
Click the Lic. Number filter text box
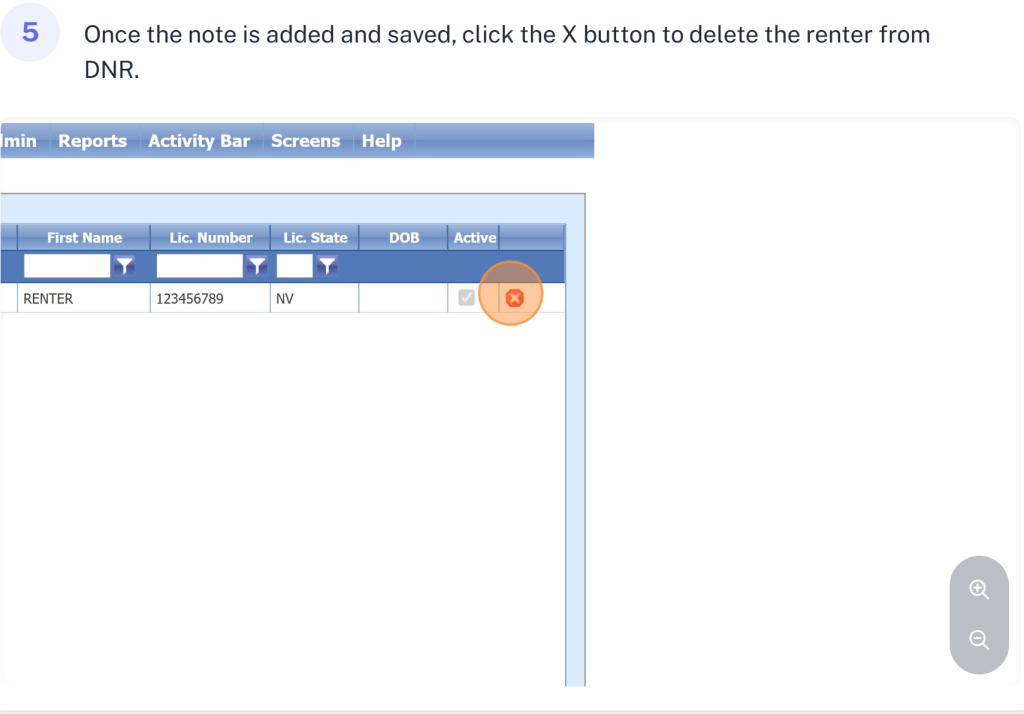pos(200,266)
